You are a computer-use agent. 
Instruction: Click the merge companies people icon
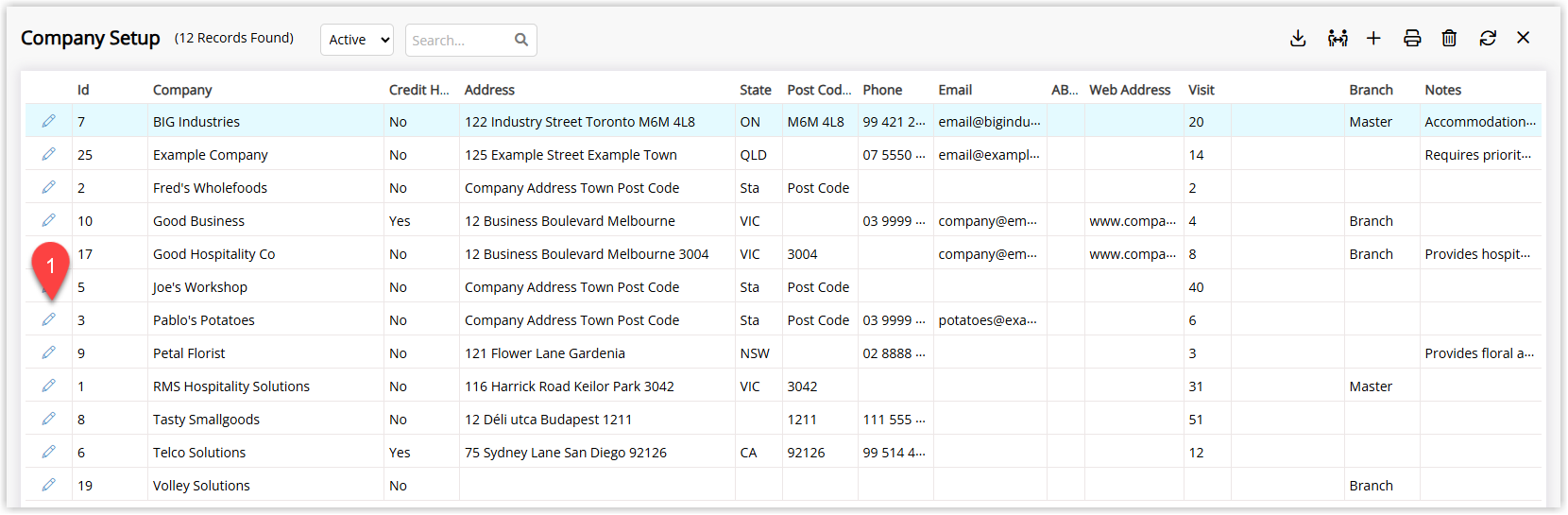tap(1338, 38)
